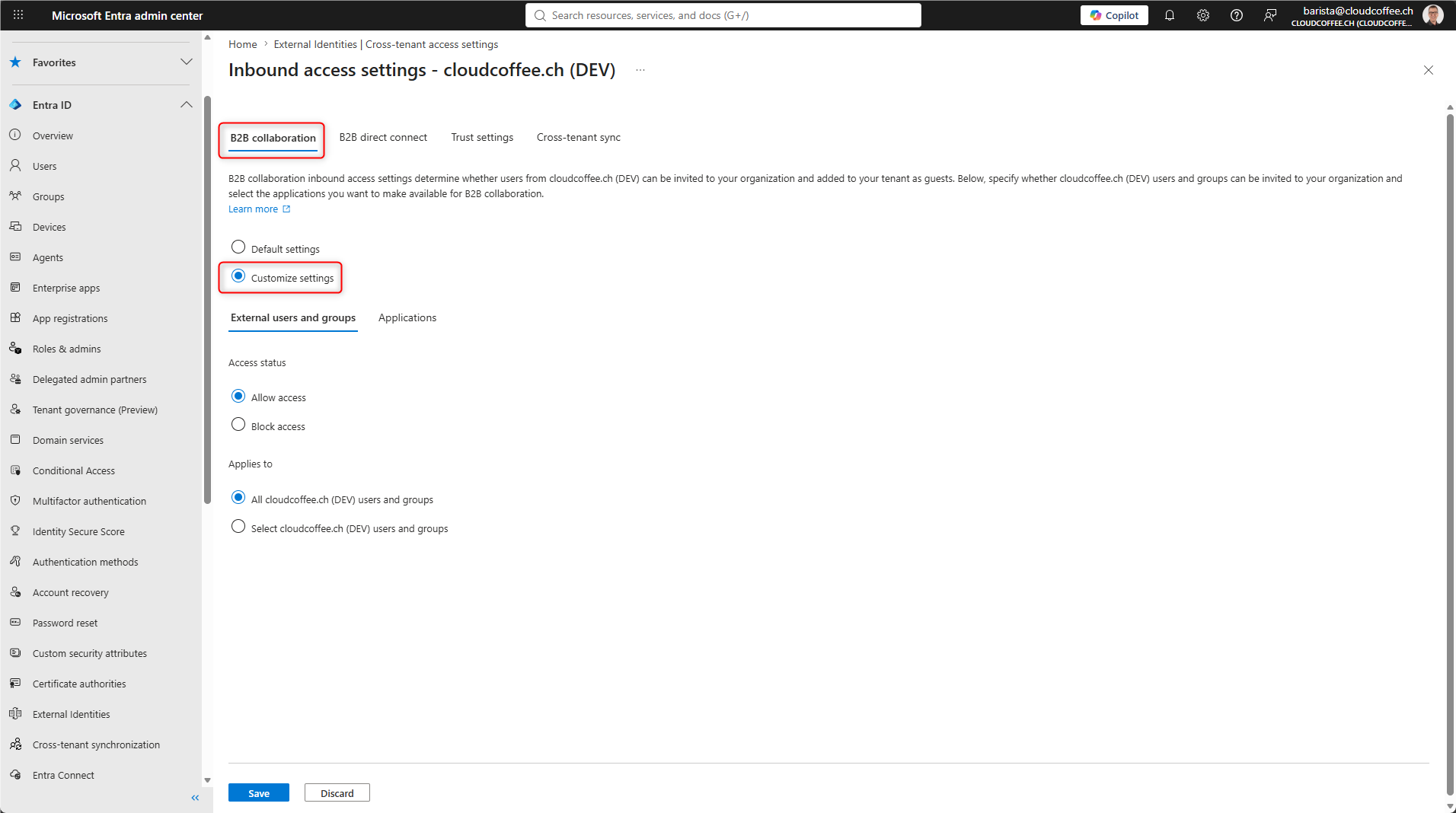
Task: Open the help question mark icon
Action: click(x=1237, y=15)
